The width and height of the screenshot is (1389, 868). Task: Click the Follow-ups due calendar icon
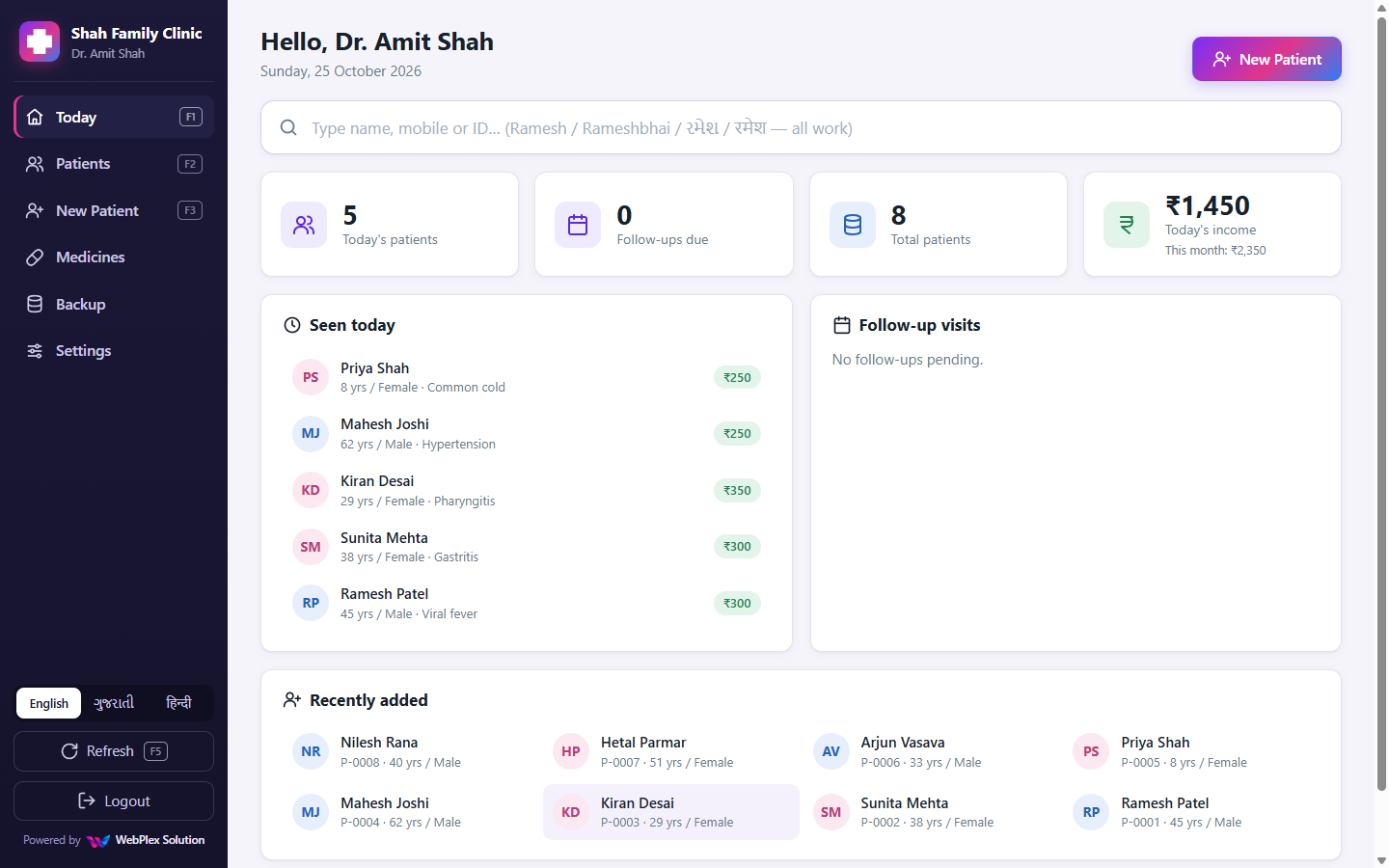tap(578, 225)
